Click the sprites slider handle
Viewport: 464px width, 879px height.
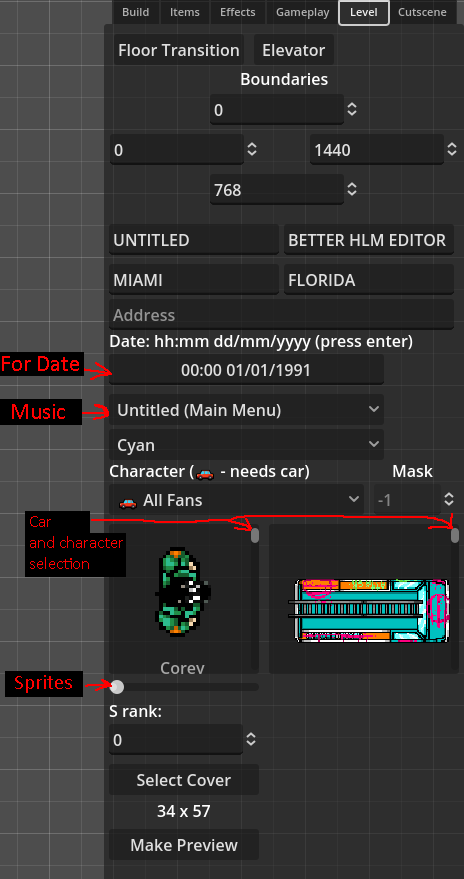[x=117, y=687]
